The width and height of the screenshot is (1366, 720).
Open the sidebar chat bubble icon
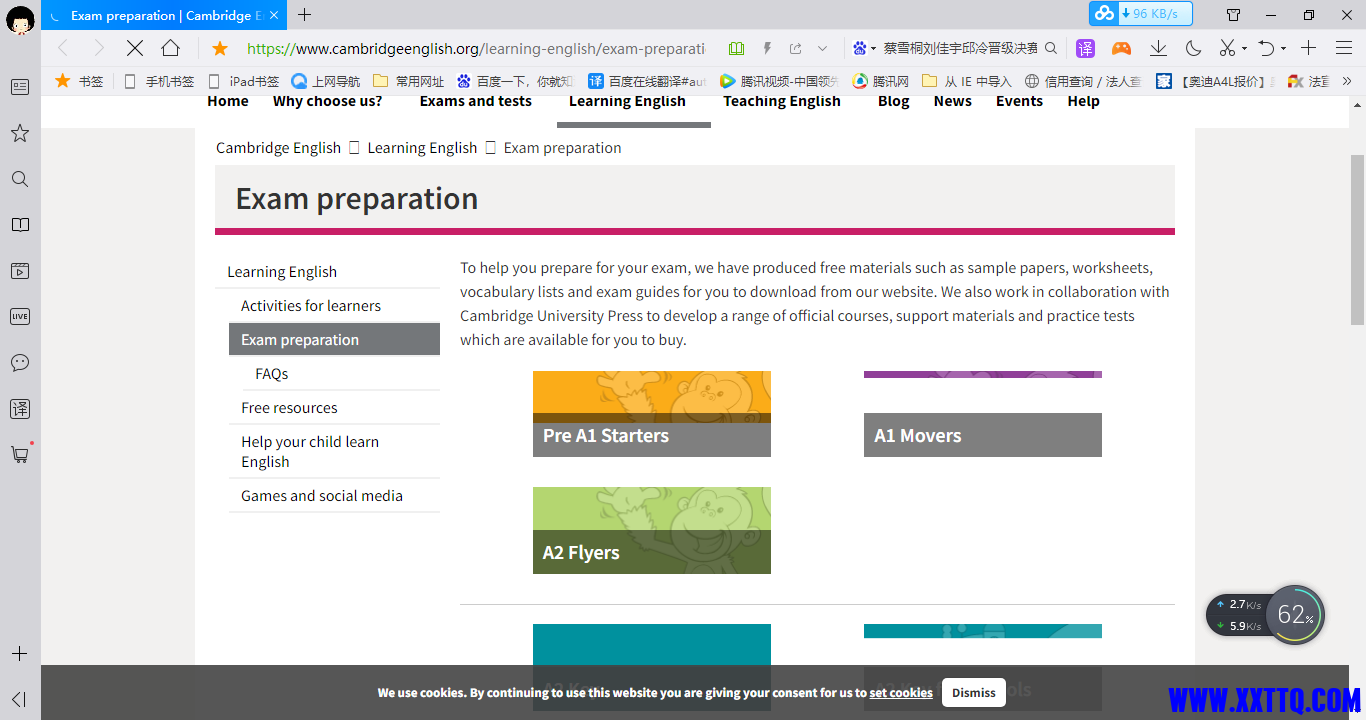point(20,363)
